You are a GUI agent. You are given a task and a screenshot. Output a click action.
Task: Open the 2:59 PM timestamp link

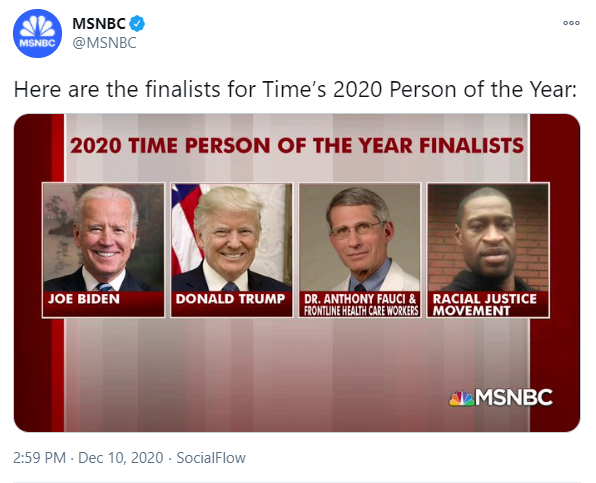pos(40,458)
